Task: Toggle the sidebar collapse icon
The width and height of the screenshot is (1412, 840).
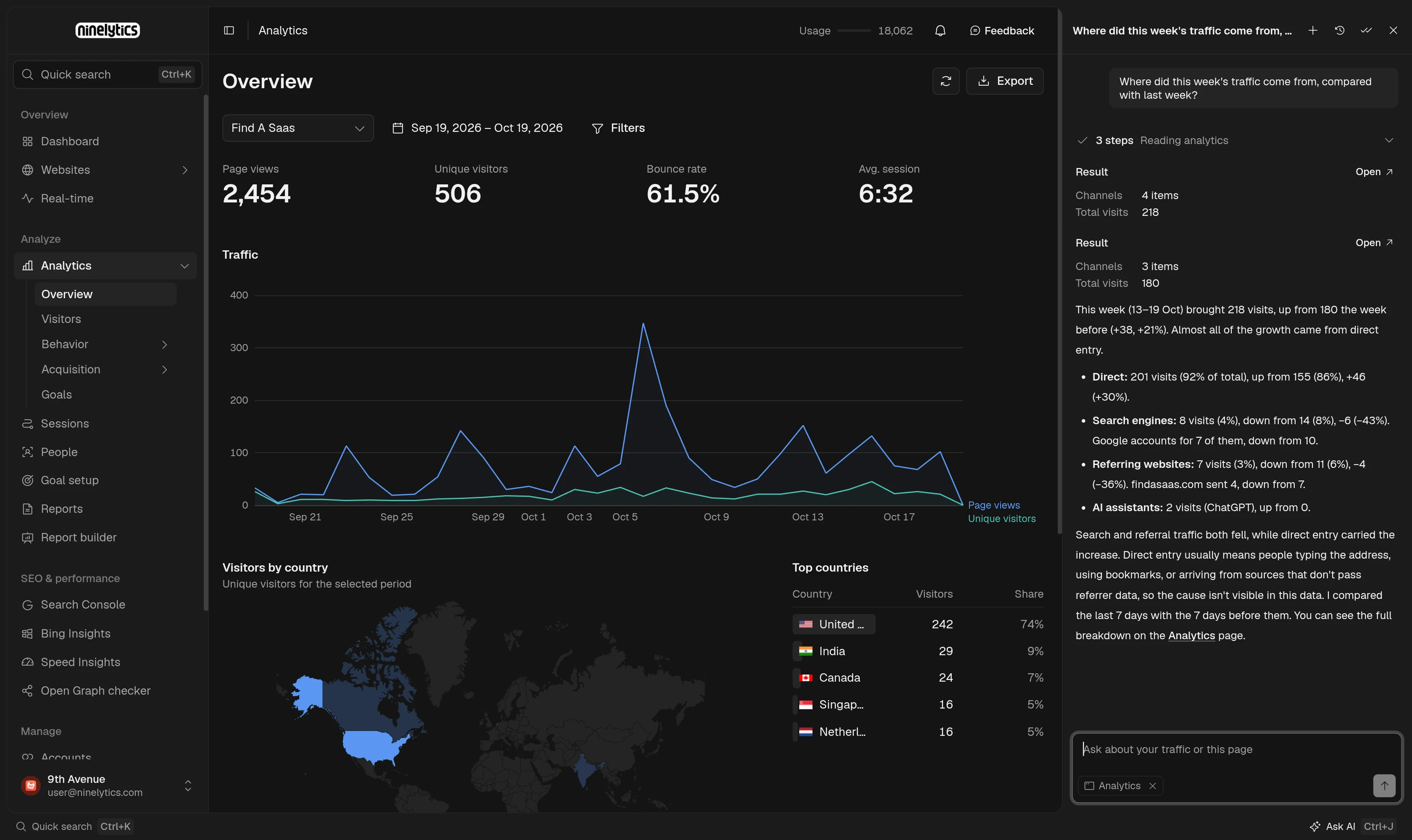Action: point(229,31)
